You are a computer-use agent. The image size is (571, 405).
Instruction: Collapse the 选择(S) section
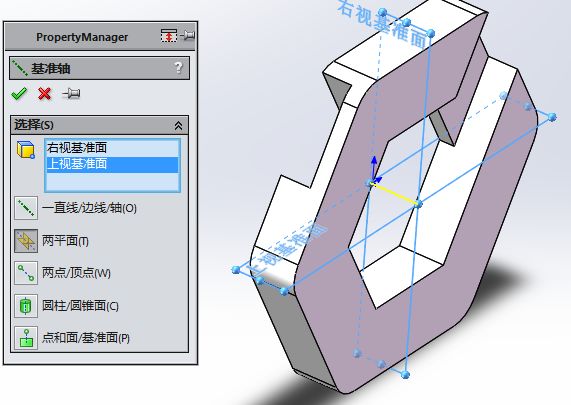pyautogui.click(x=178, y=126)
